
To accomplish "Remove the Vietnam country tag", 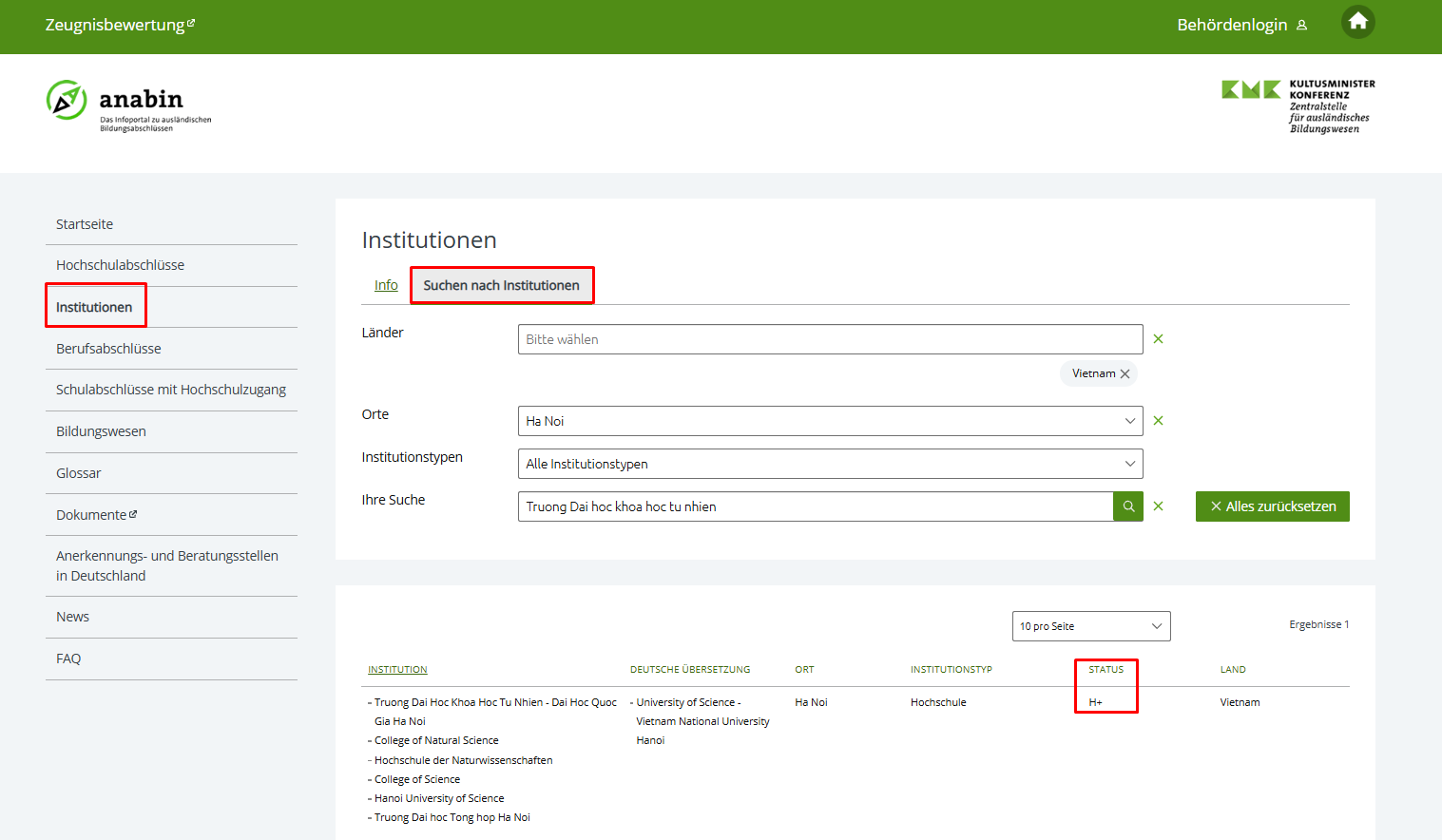I will pos(1125,374).
